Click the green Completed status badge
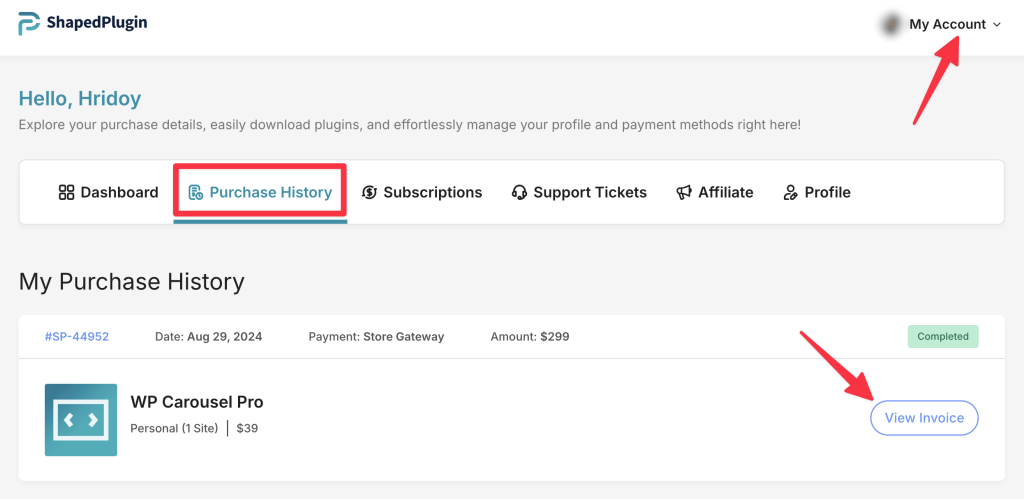The width and height of the screenshot is (1024, 499). click(942, 337)
